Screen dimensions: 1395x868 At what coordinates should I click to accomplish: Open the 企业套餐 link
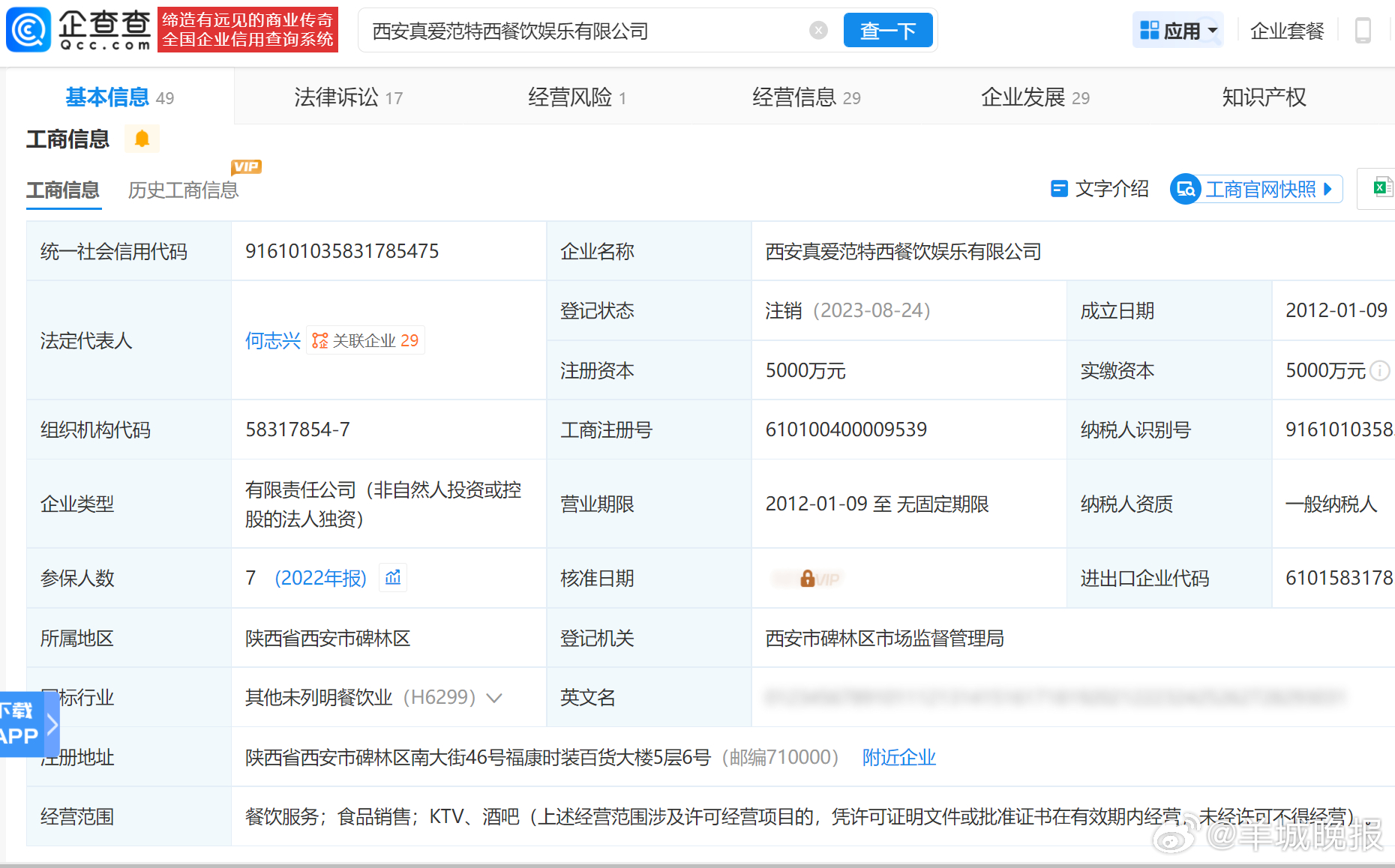(x=1287, y=31)
